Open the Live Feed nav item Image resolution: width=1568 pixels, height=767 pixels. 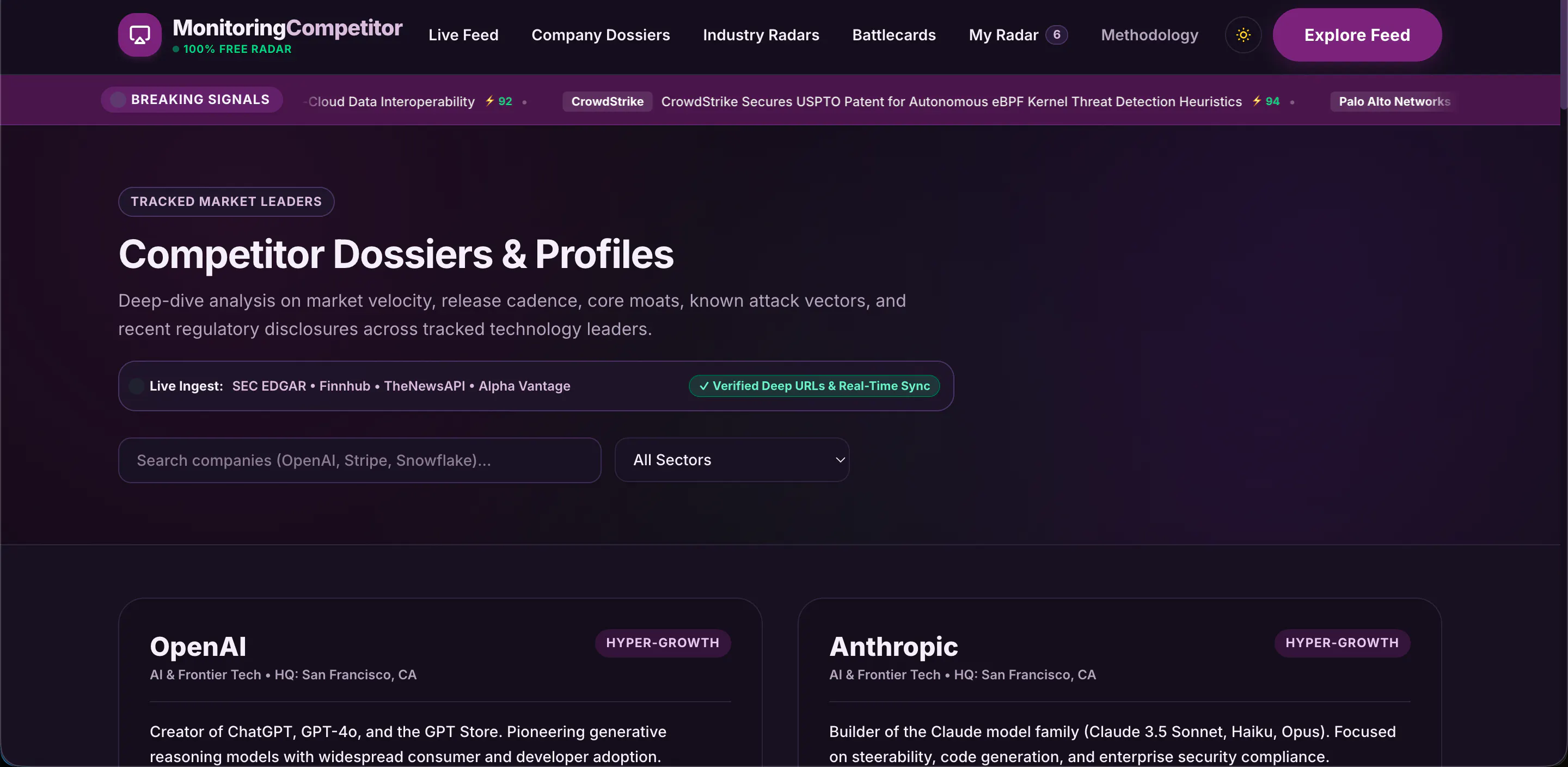click(x=463, y=35)
